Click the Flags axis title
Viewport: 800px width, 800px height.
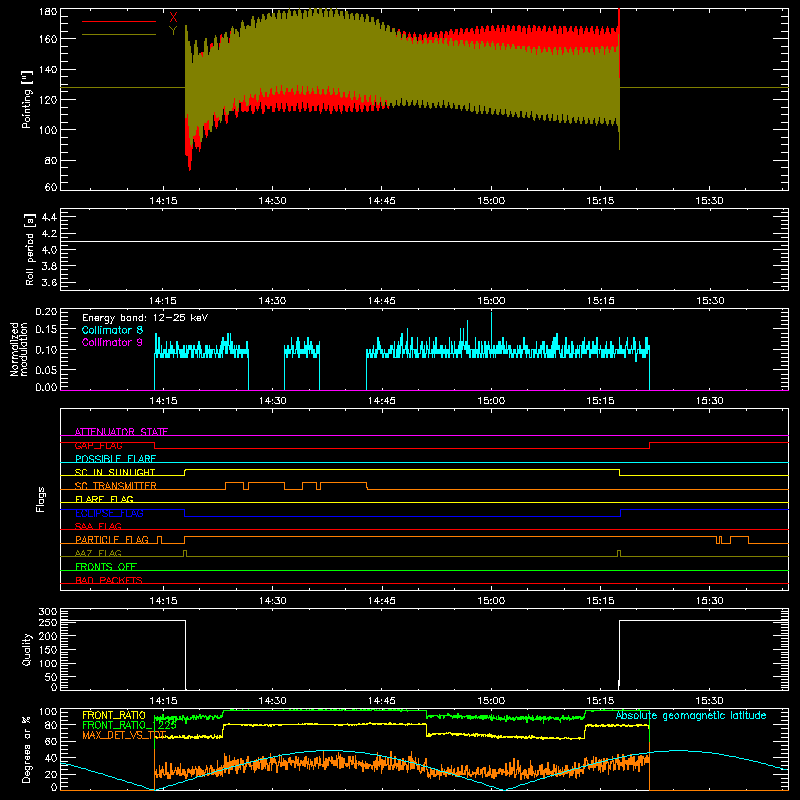41,499
